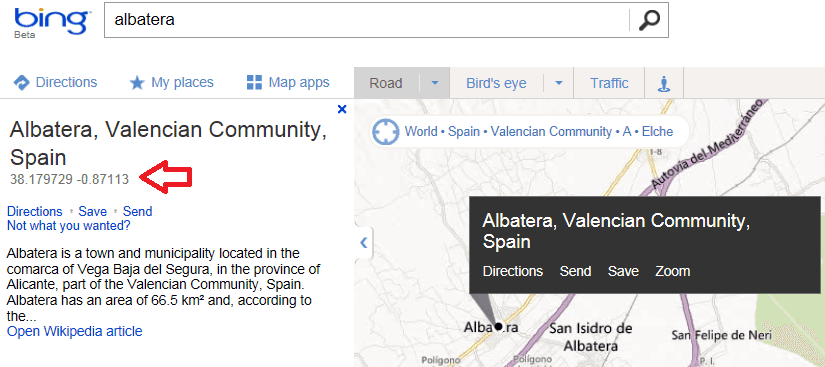Select Valencian Community in breadcrumb
Viewport: 825px width, 367px height.
click(551, 131)
